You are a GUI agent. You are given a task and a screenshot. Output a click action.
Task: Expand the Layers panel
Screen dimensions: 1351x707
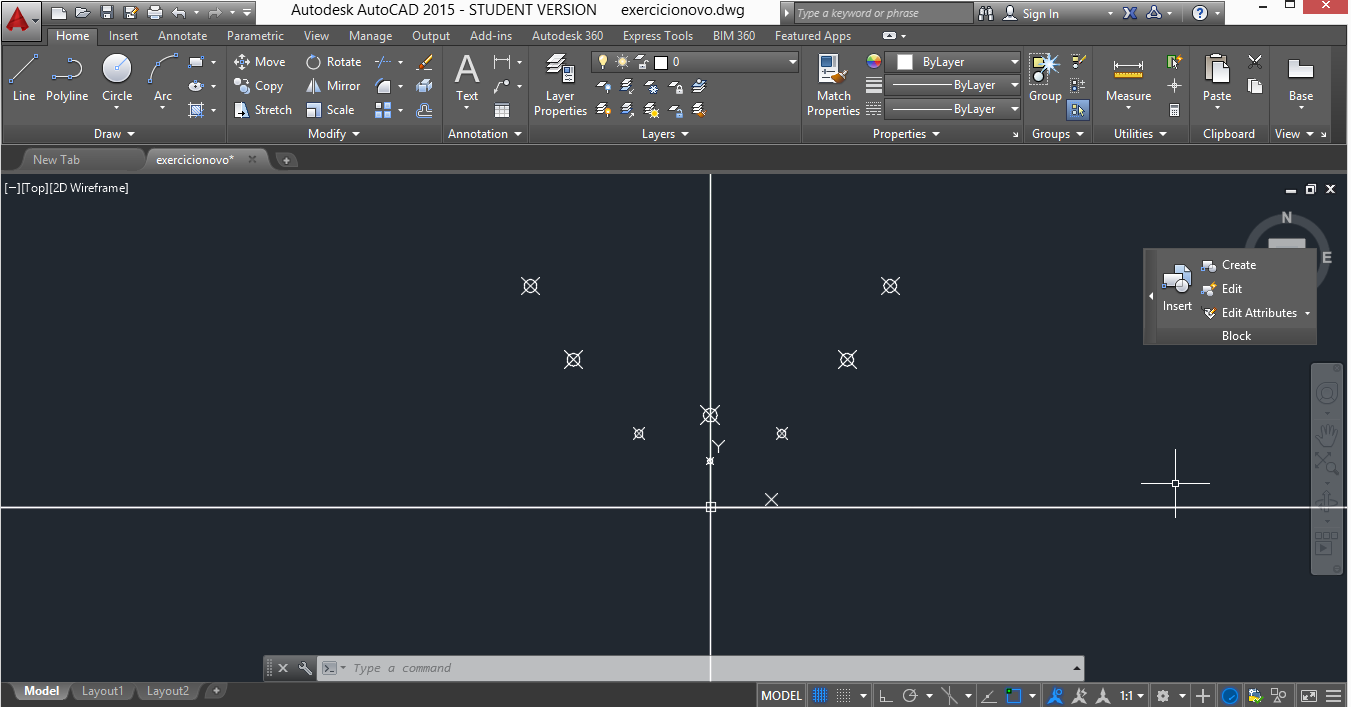(665, 134)
